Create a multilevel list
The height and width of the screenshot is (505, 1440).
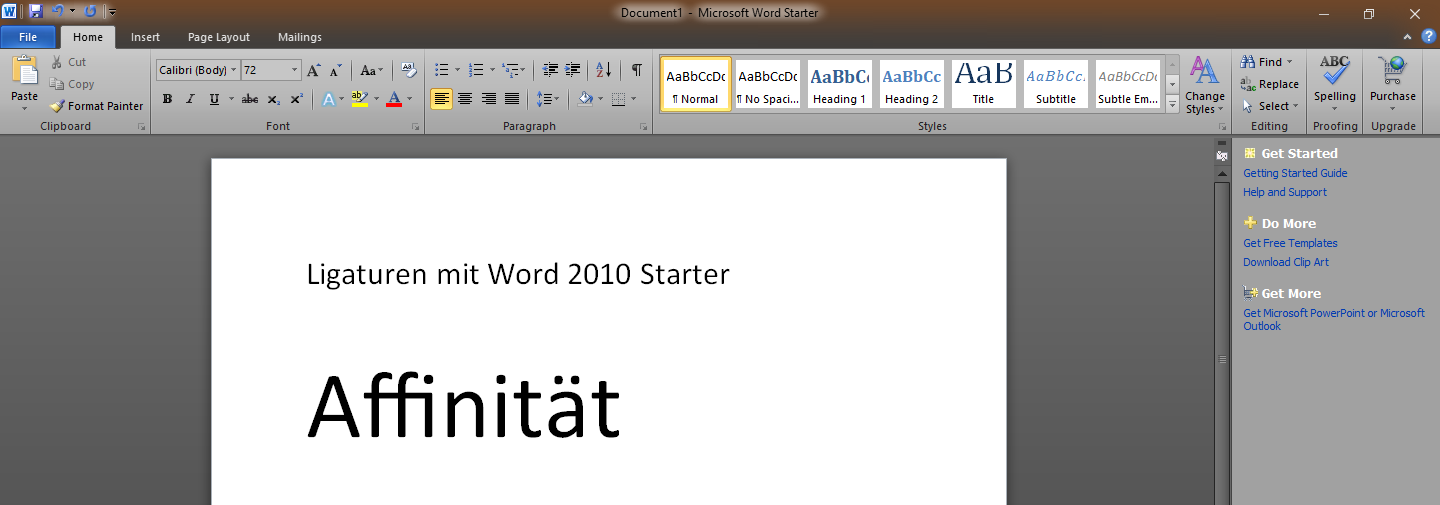pyautogui.click(x=509, y=70)
